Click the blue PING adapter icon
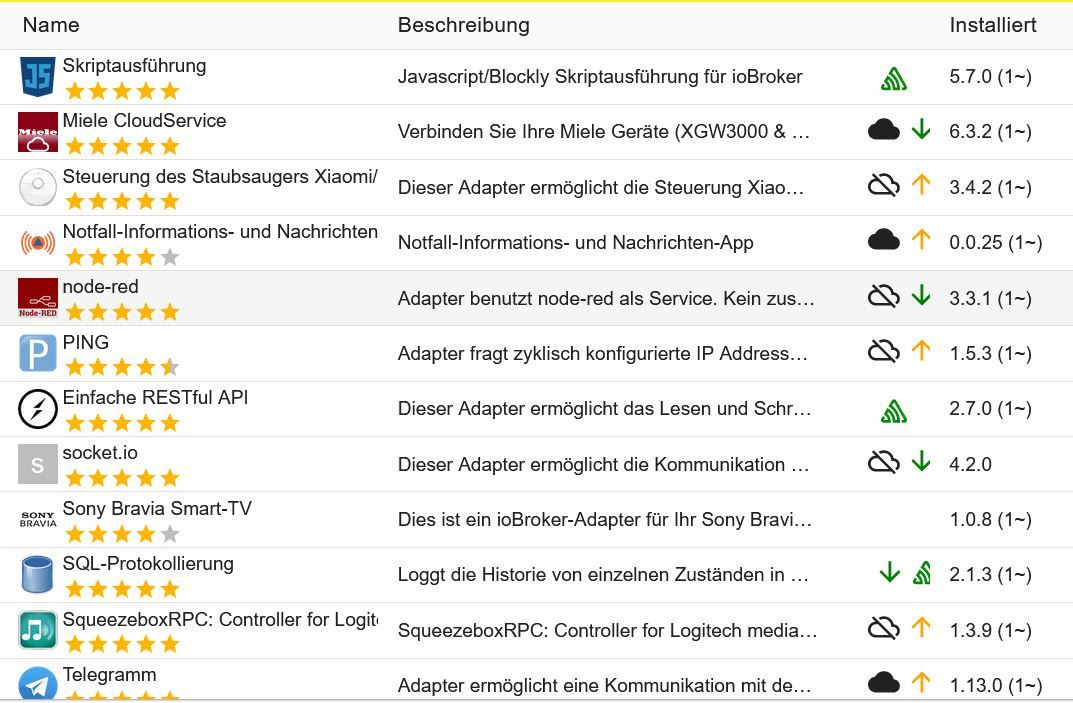Image resolution: width=1073 pixels, height=703 pixels. [38, 353]
